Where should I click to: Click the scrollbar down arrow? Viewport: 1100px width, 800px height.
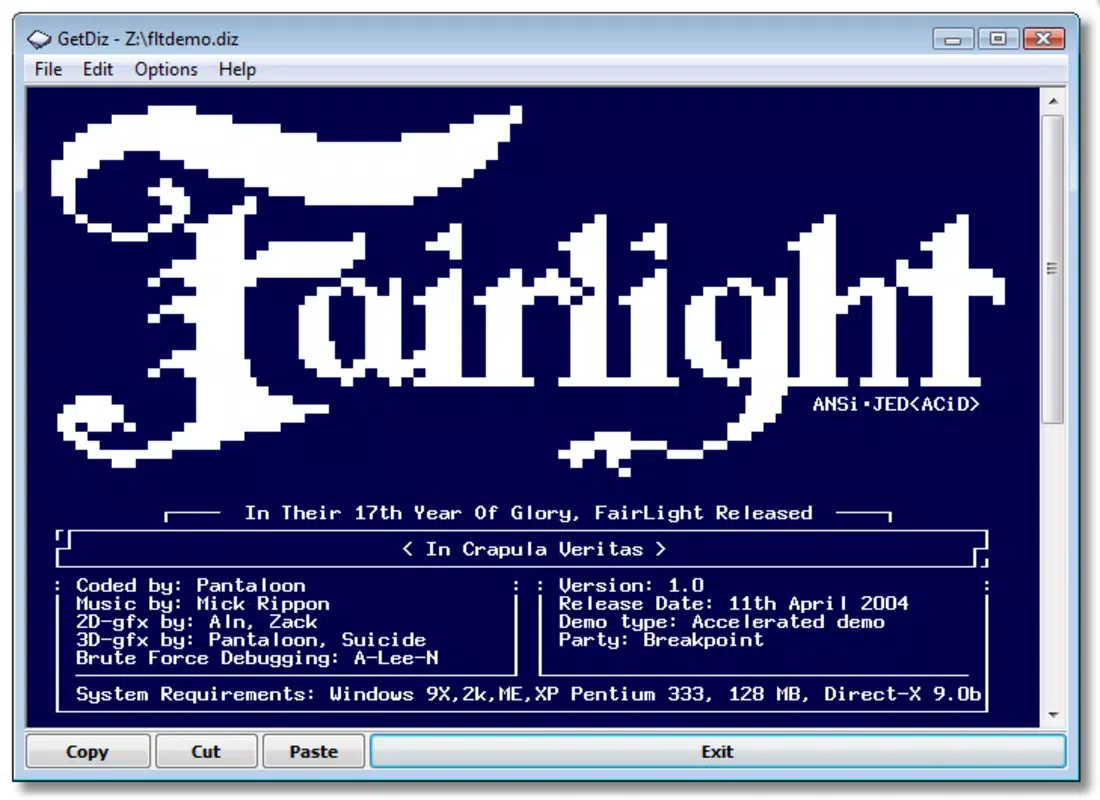(x=1053, y=715)
